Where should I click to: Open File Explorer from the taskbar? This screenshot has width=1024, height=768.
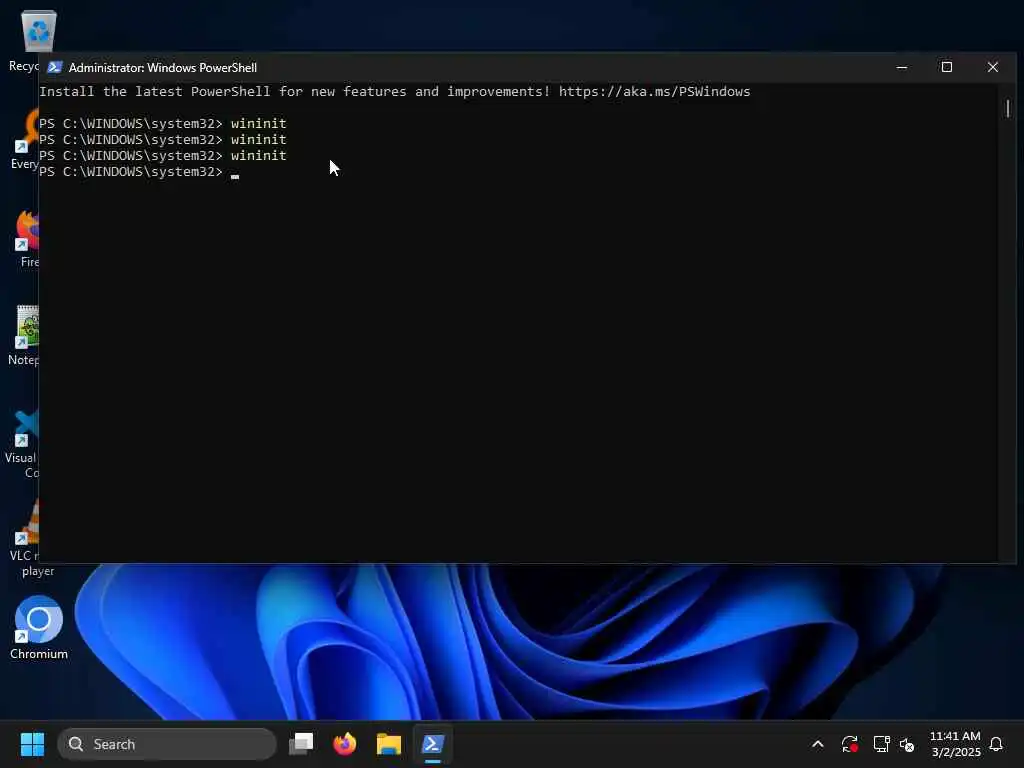point(389,744)
